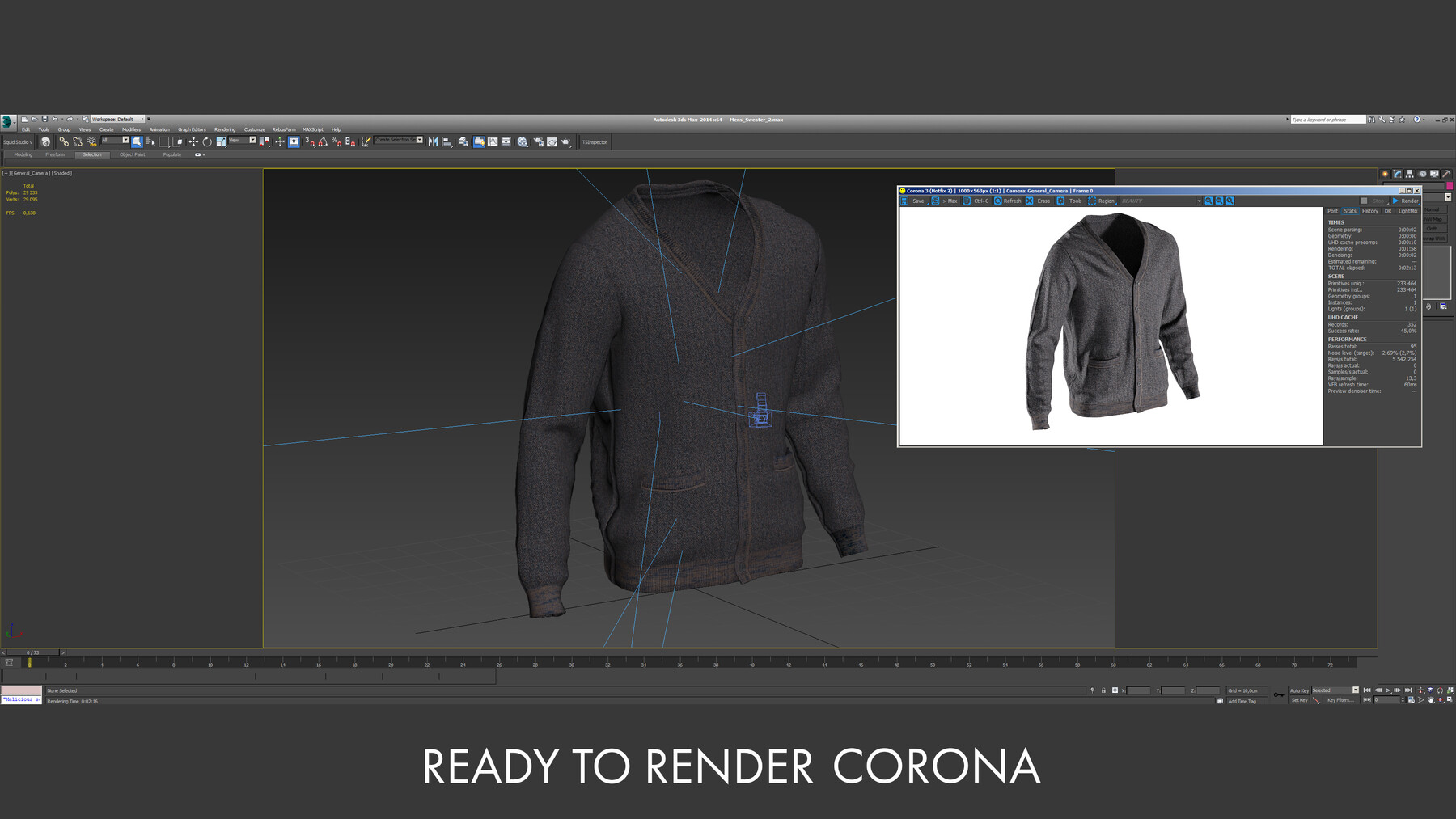Activate the Select Object tool

(x=137, y=141)
